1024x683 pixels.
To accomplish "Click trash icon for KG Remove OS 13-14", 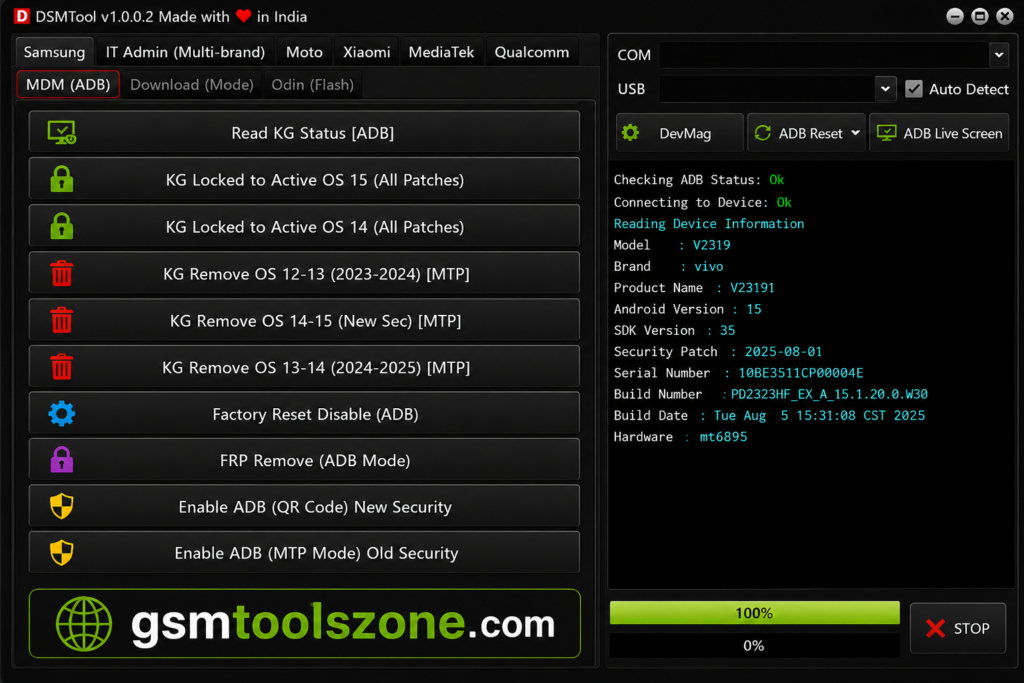I will tap(61, 367).
